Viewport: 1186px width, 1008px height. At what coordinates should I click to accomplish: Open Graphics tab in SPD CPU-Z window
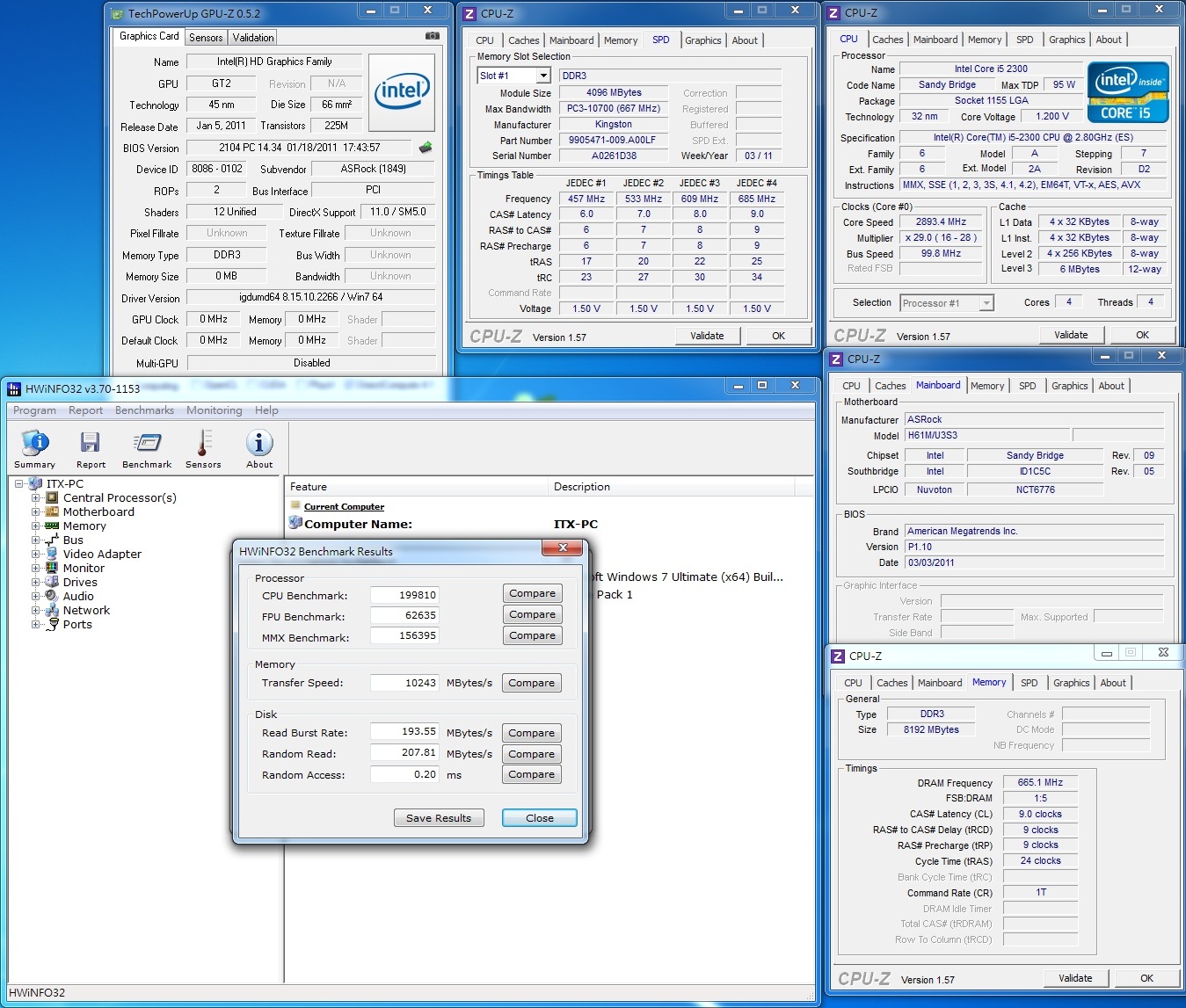pyautogui.click(x=703, y=40)
